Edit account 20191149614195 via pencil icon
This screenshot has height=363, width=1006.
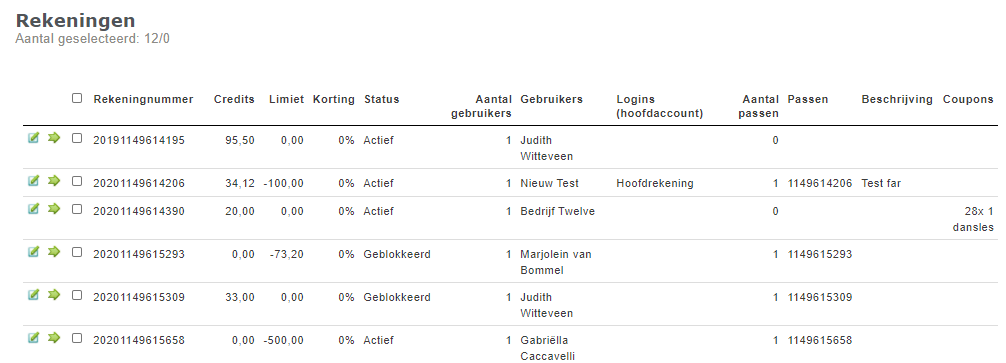tap(33, 138)
